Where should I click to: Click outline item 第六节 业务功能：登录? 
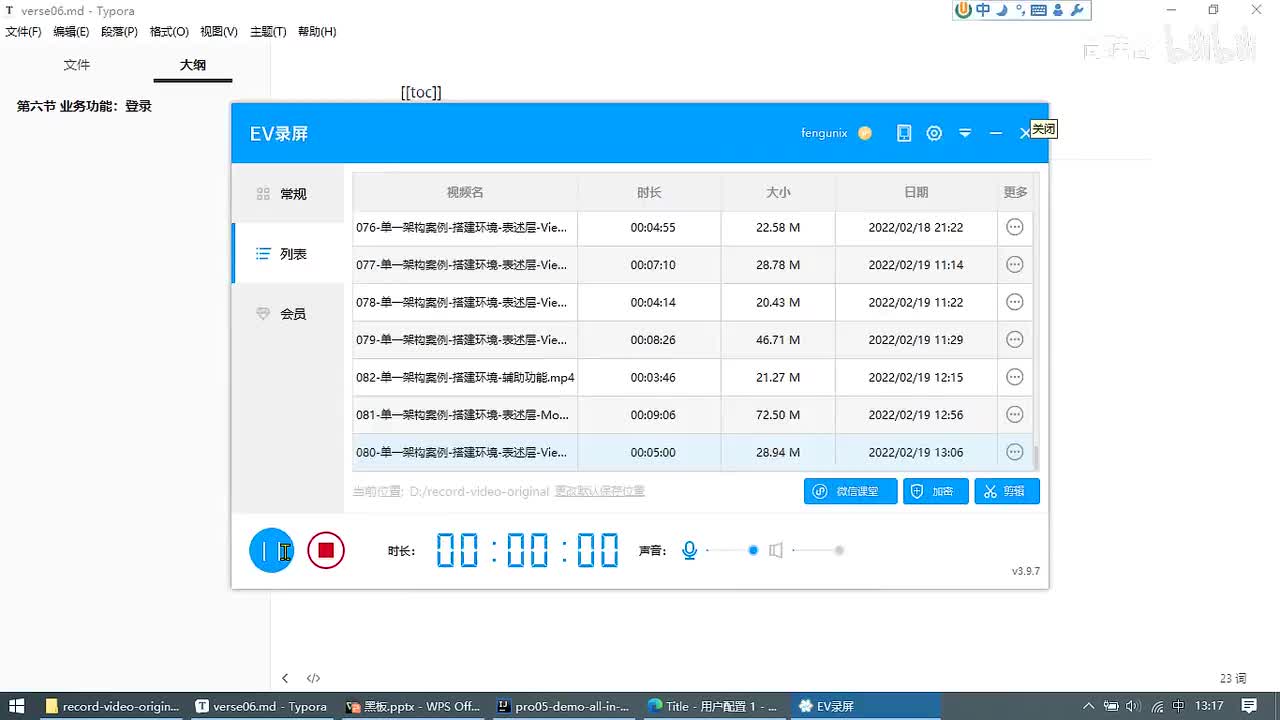pyautogui.click(x=84, y=106)
